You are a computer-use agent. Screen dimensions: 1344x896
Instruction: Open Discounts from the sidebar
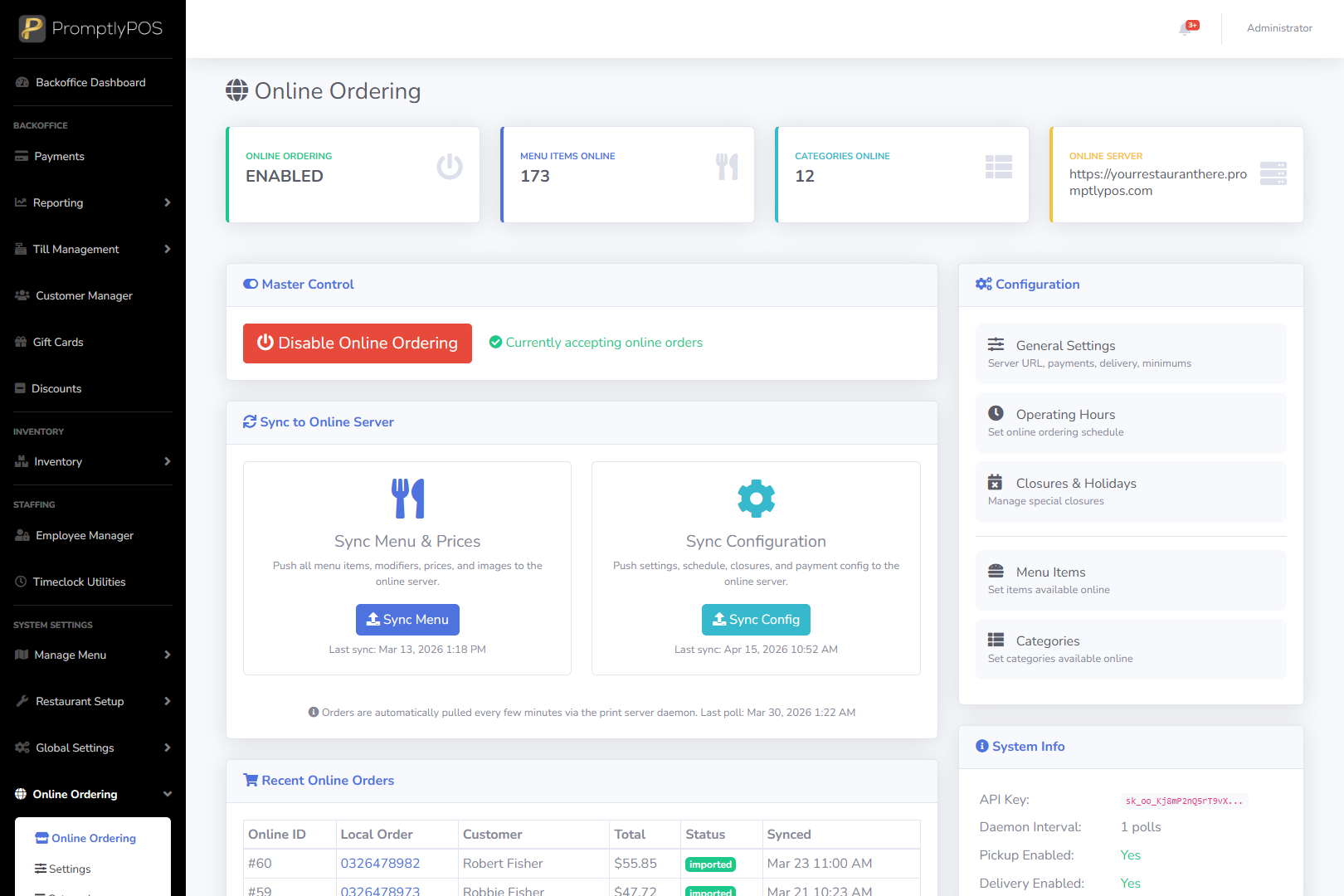click(93, 388)
